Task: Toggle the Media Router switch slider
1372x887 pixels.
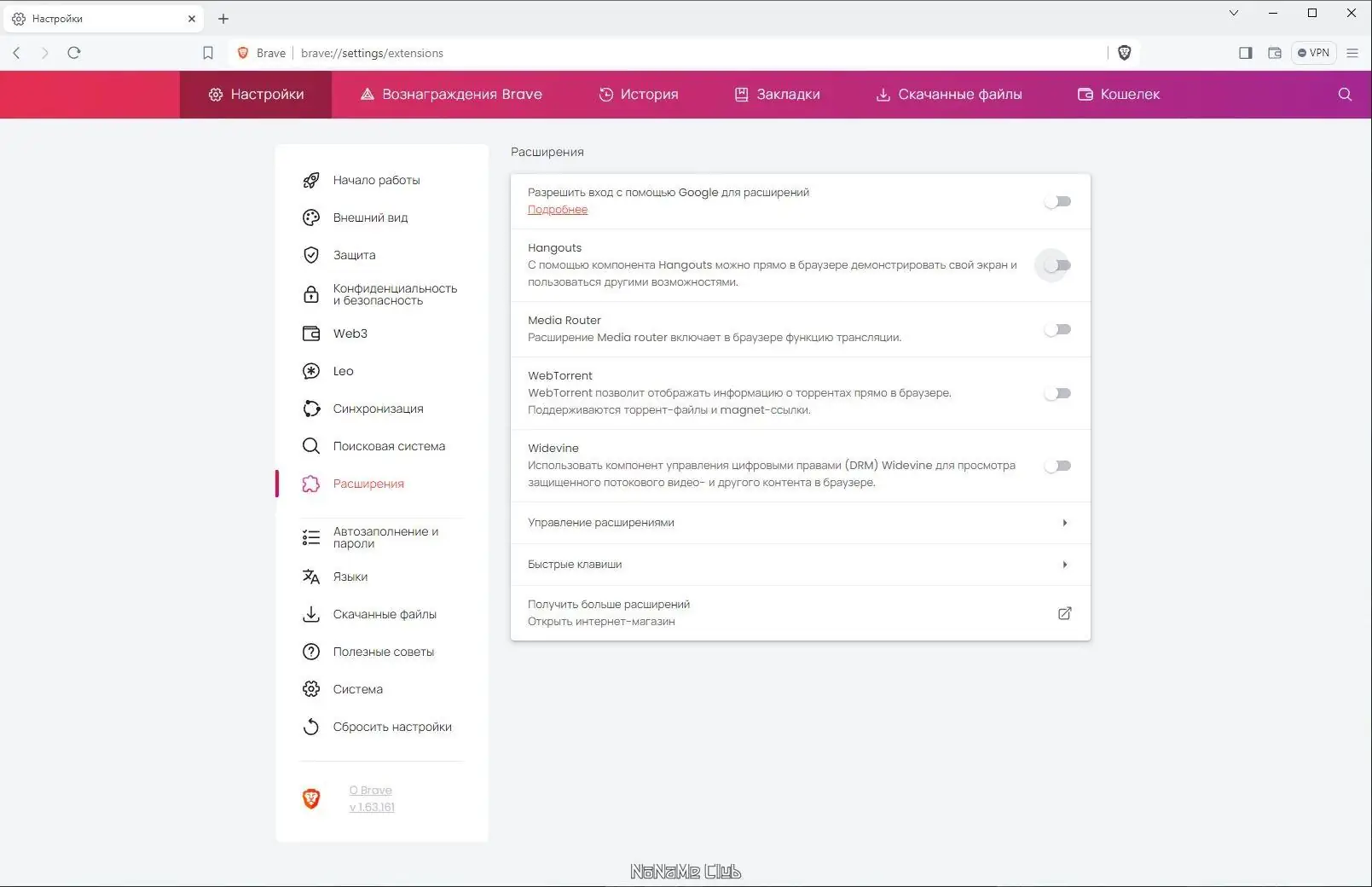Action: pos(1057,329)
